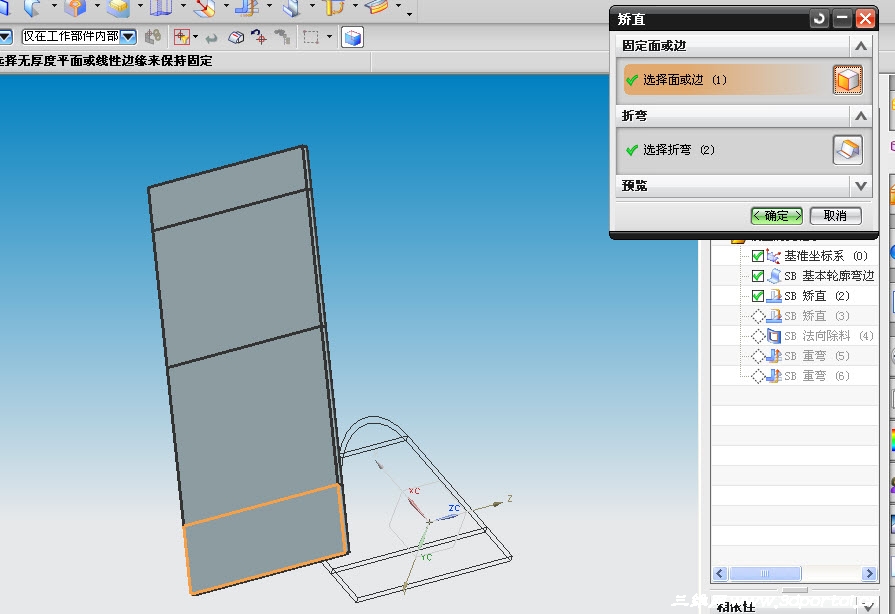Collapse the 固定面或边 section

(x=861, y=46)
